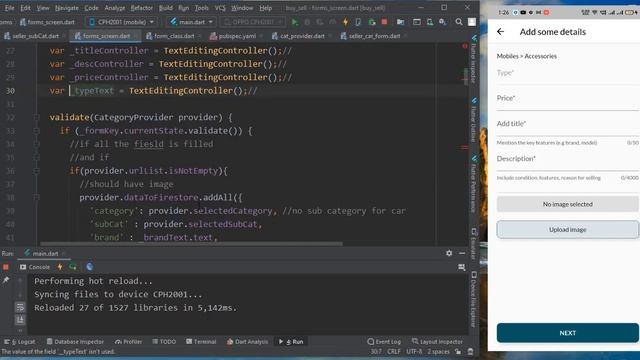Click forms_screen.dart breadcrumb in navigation bar
The height and width of the screenshot is (360, 640).
(47, 22)
